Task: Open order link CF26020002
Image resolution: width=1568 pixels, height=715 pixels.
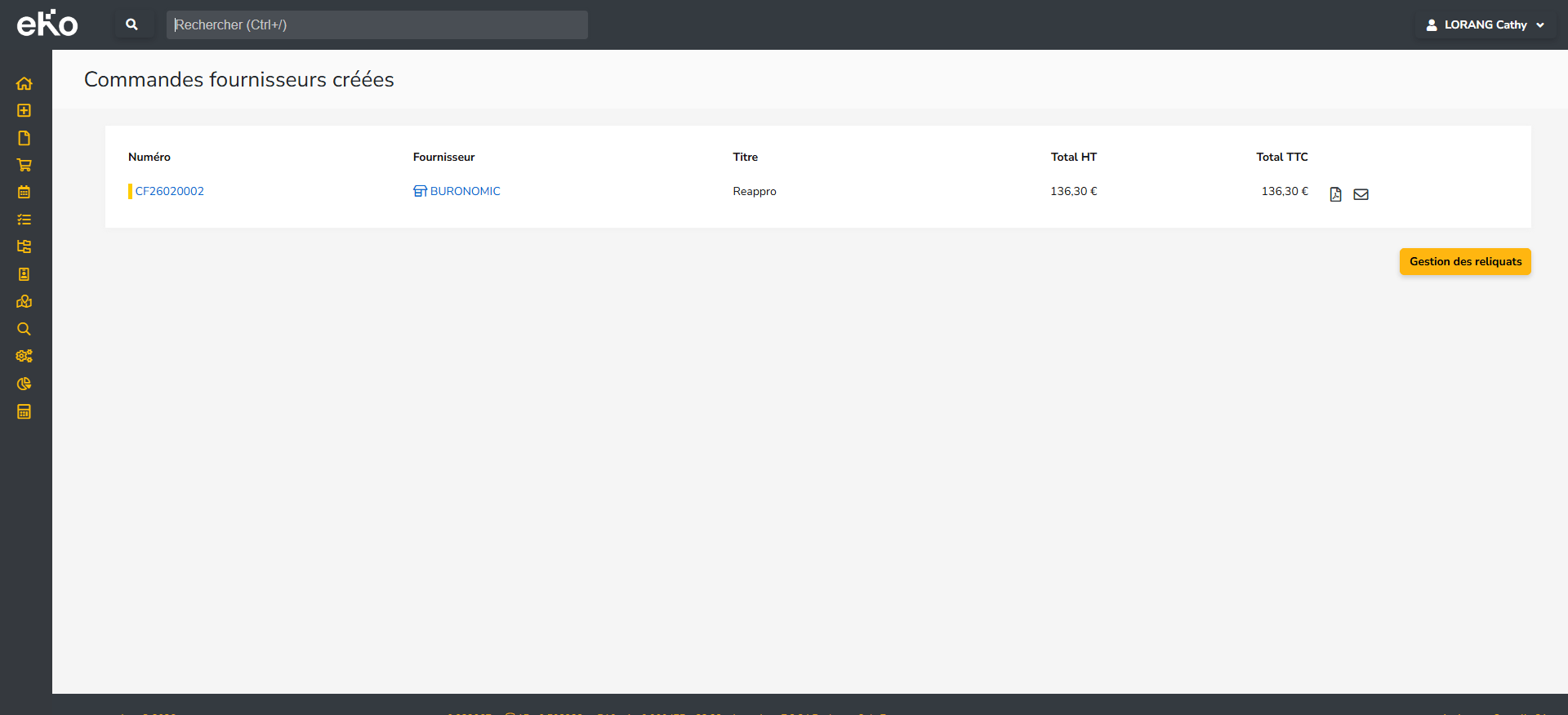Action: 170,191
